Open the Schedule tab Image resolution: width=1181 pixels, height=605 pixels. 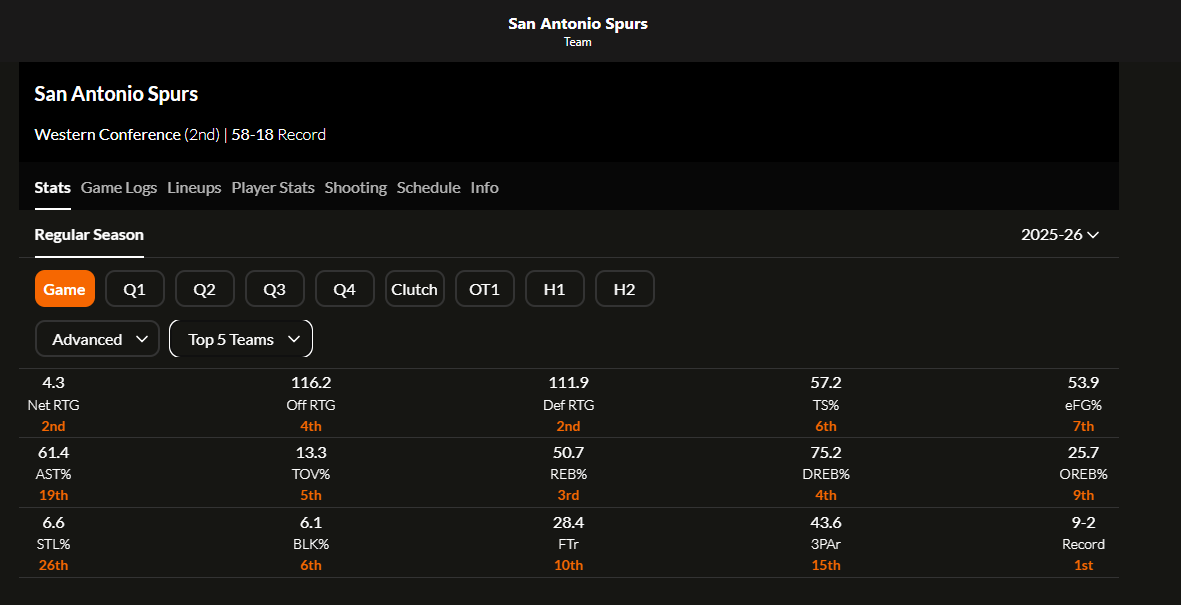(x=429, y=188)
